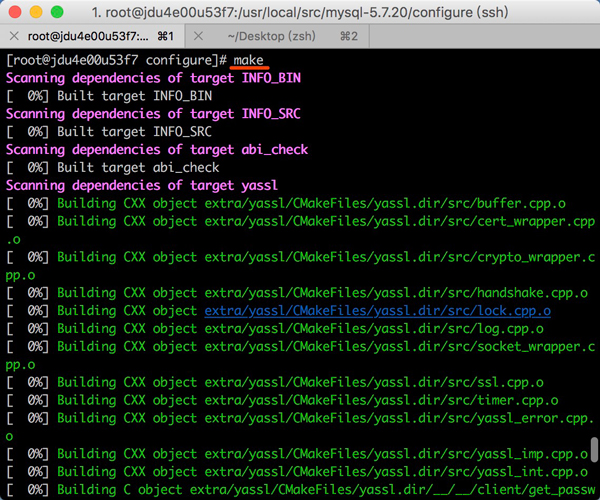Click the timer.cpp.o build line
The image size is (600, 500).
282,401
